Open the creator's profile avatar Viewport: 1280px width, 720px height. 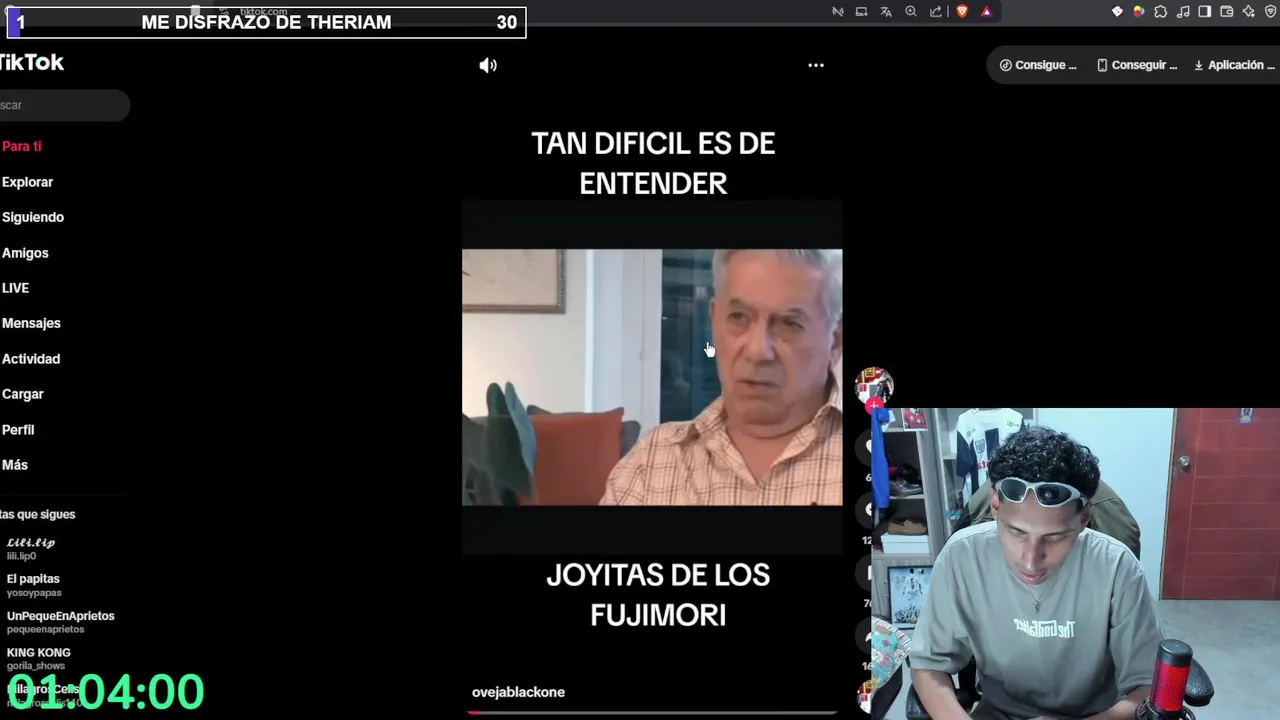tap(873, 386)
